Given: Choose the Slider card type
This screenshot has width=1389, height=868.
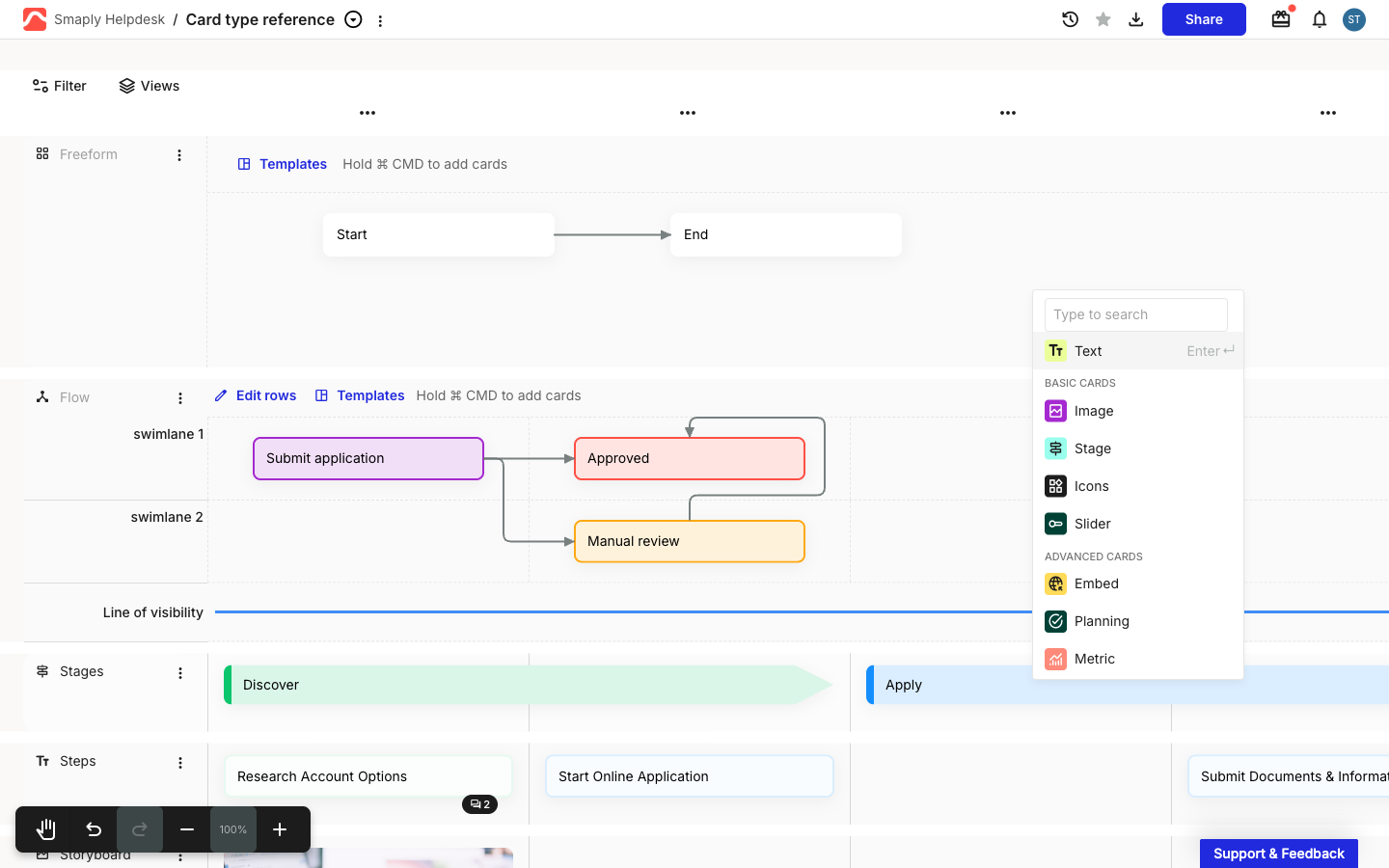Looking at the screenshot, I should coord(1138,524).
